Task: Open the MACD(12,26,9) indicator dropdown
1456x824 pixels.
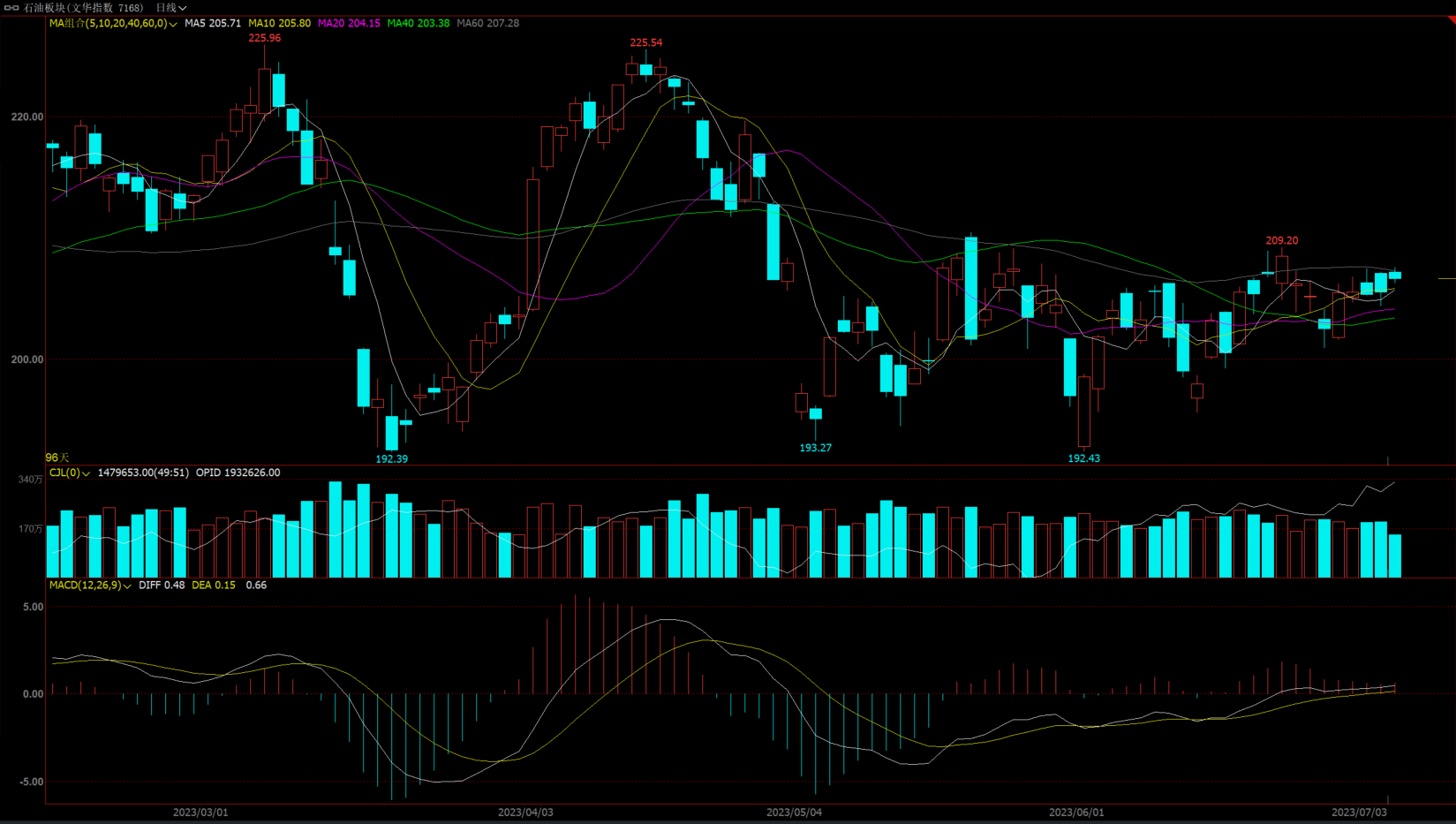Action: tap(90, 586)
